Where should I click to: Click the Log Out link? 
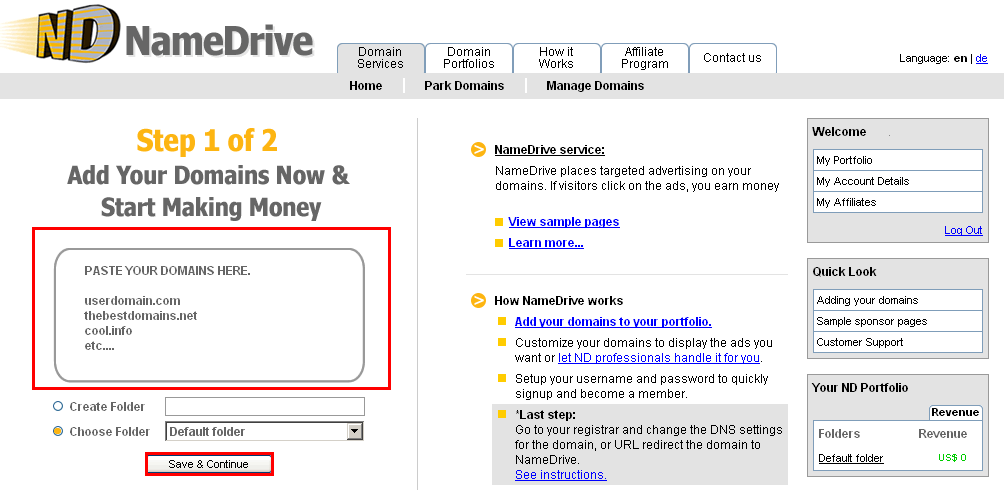tap(963, 231)
